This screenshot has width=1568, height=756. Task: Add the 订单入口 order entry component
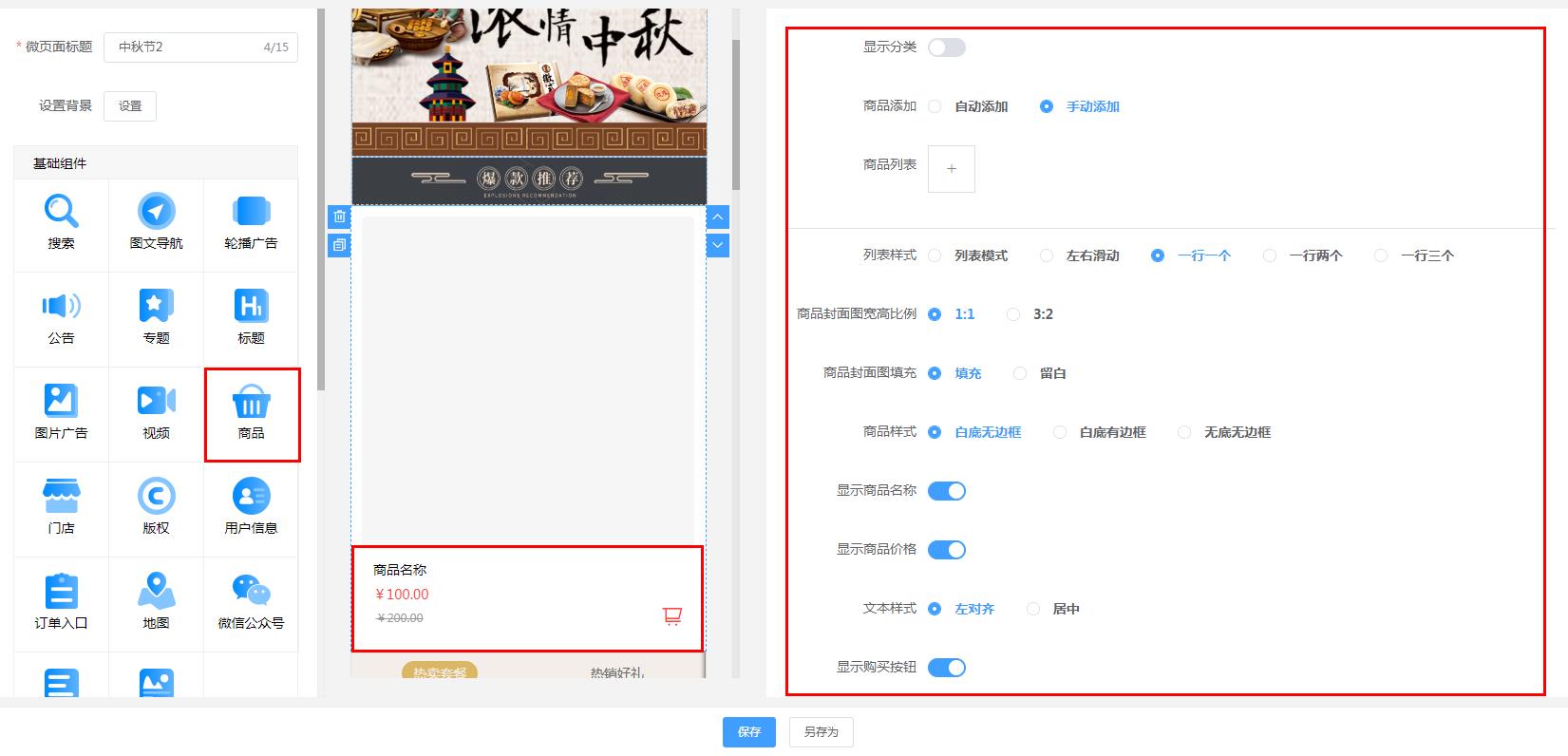click(61, 605)
